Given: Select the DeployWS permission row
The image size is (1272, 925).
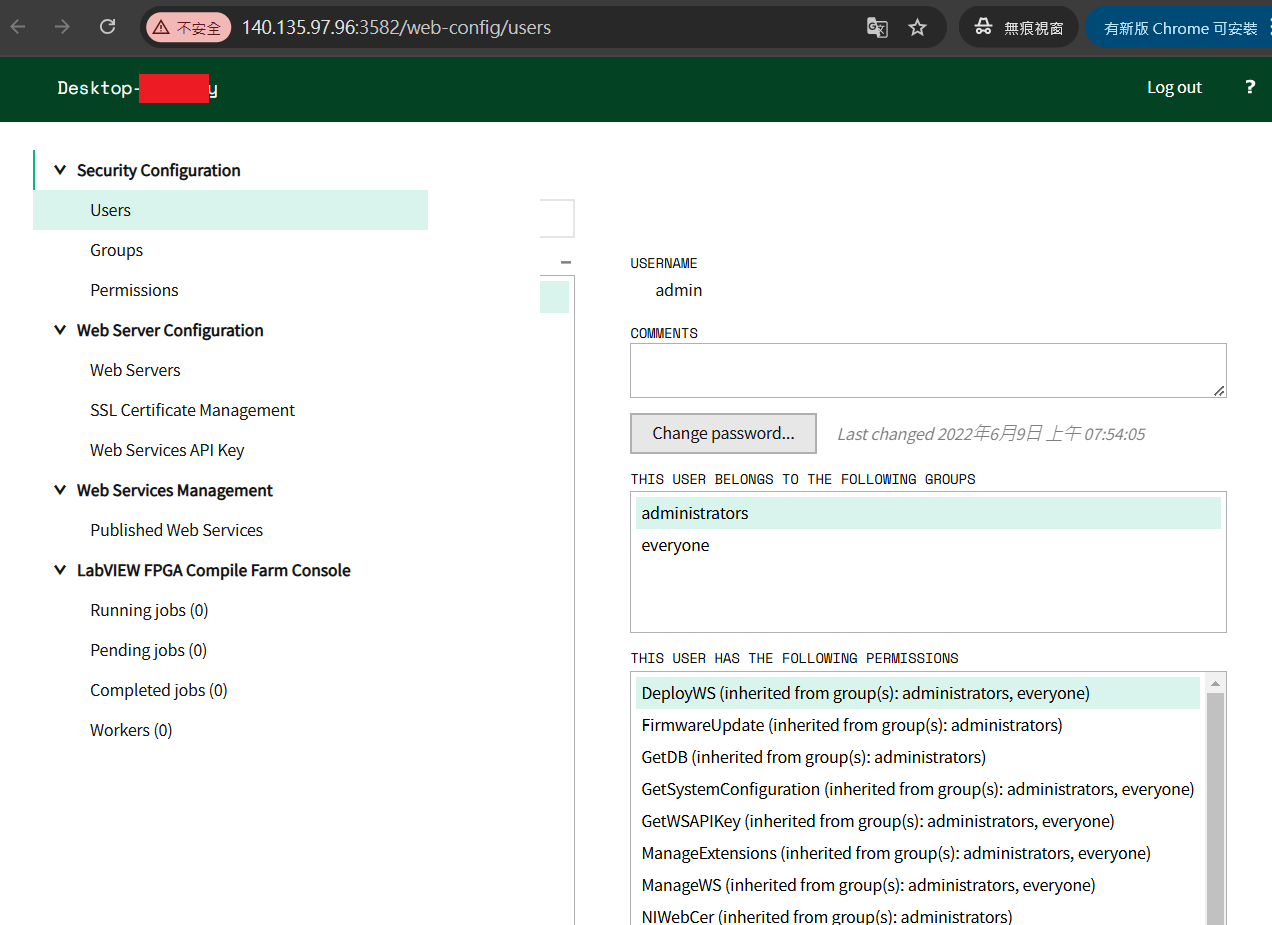Looking at the screenshot, I should pos(917,693).
